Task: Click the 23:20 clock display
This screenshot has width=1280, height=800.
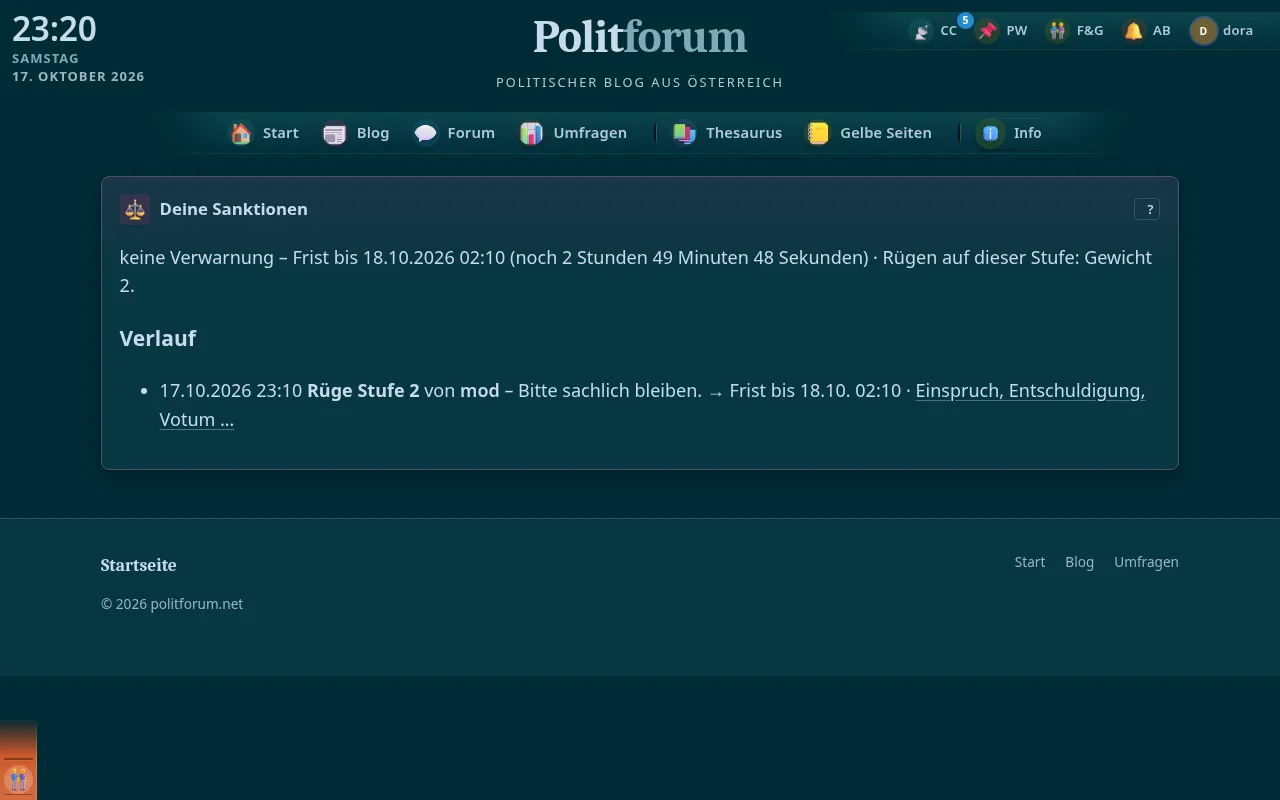Action: [x=54, y=29]
